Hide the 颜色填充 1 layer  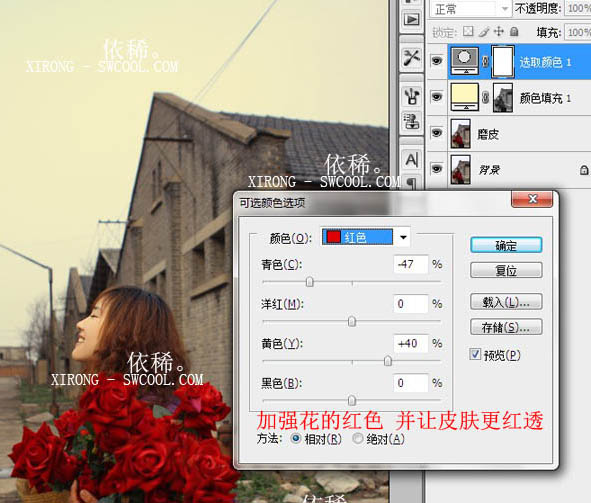point(437,97)
